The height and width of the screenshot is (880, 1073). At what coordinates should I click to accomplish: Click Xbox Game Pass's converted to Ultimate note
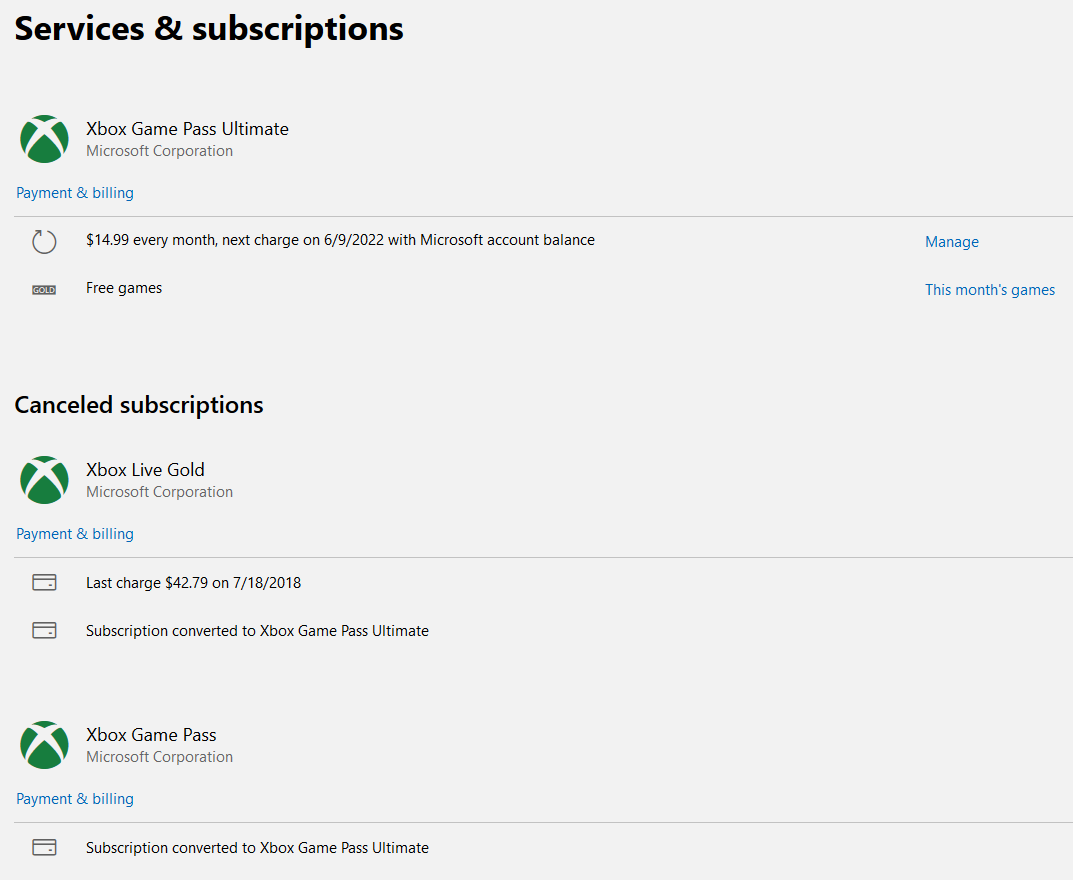(257, 848)
